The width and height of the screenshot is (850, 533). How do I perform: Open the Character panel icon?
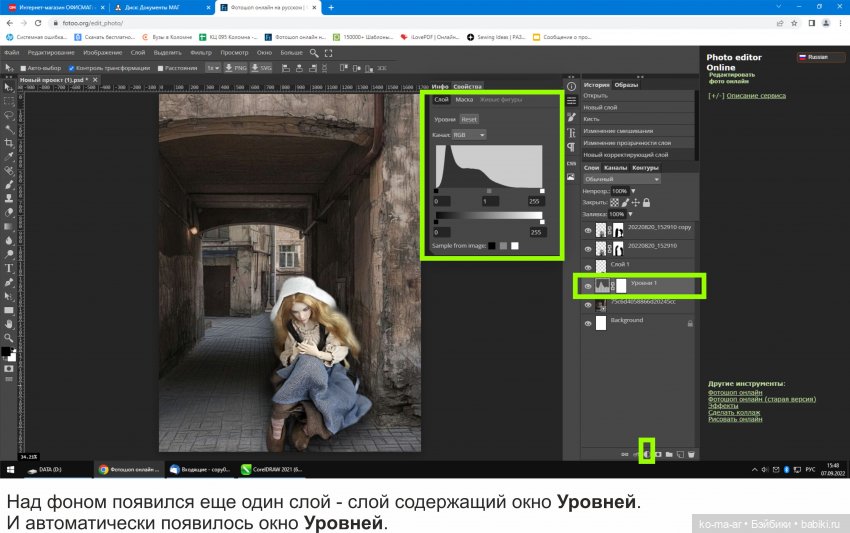571,133
